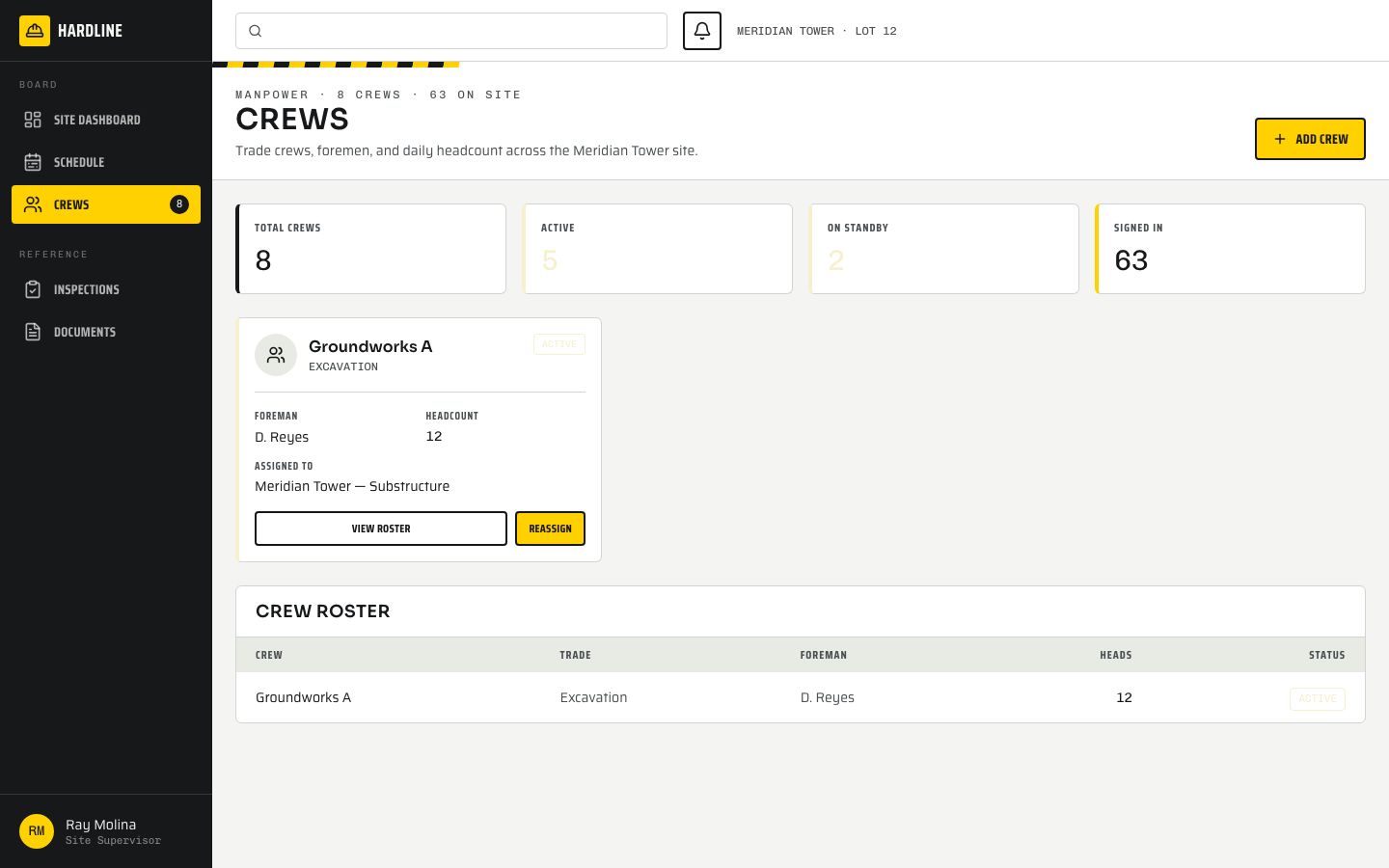Click the Meridian Tower · Lot 12 label
Image resolution: width=1389 pixels, height=868 pixels.
coord(817,31)
